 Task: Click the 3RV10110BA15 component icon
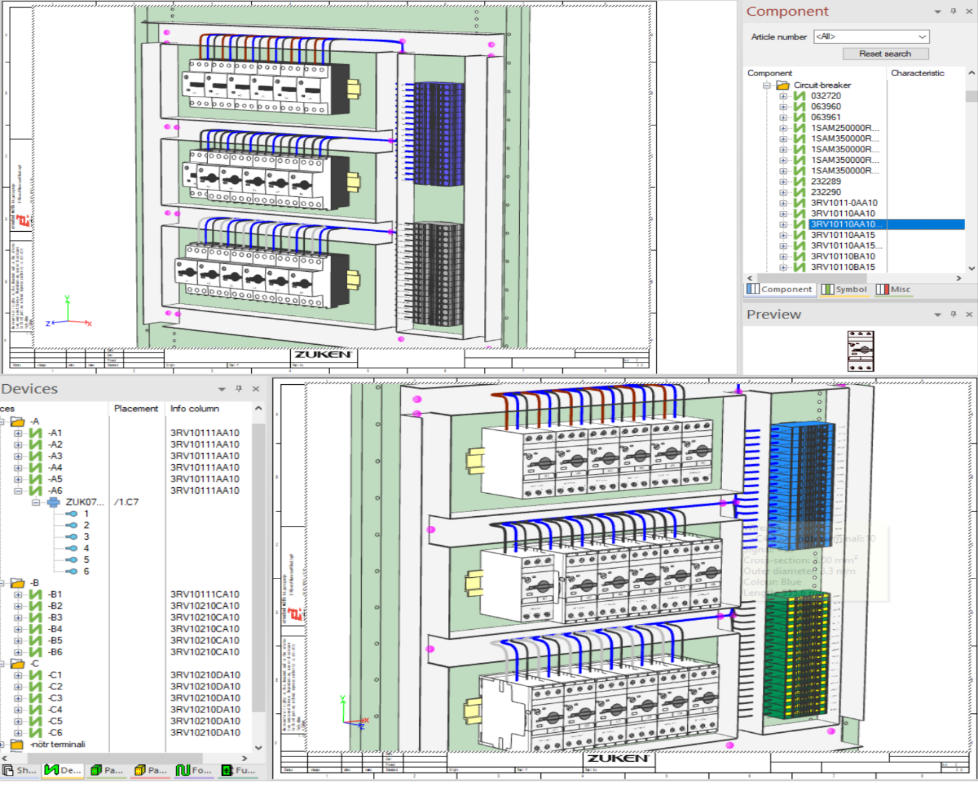[x=800, y=267]
